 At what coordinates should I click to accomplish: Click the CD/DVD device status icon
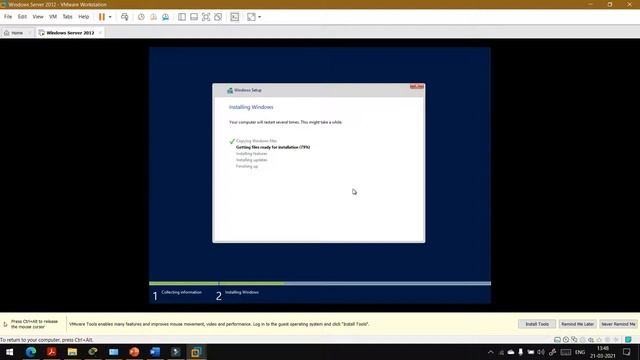click(566, 340)
